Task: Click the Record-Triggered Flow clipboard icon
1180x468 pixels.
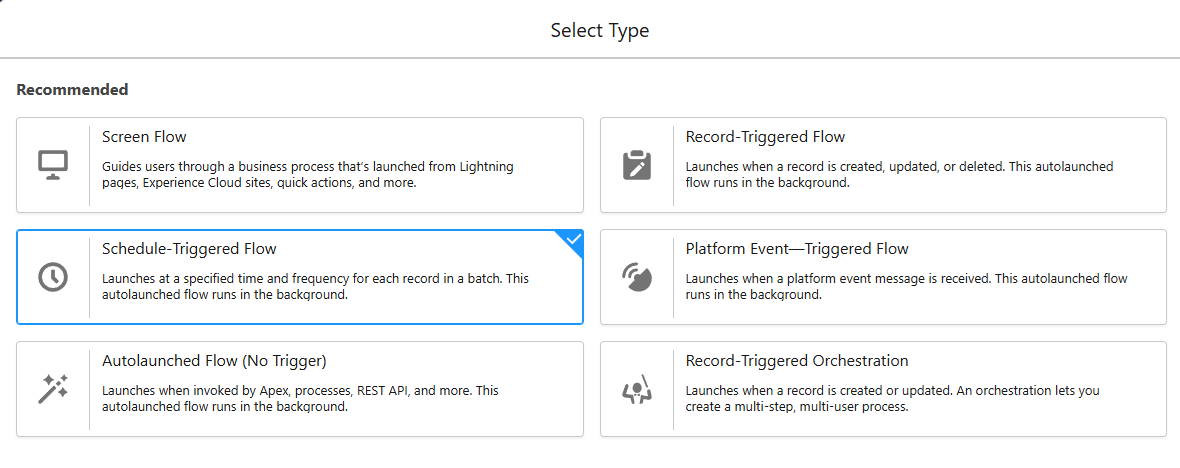Action: click(x=637, y=165)
